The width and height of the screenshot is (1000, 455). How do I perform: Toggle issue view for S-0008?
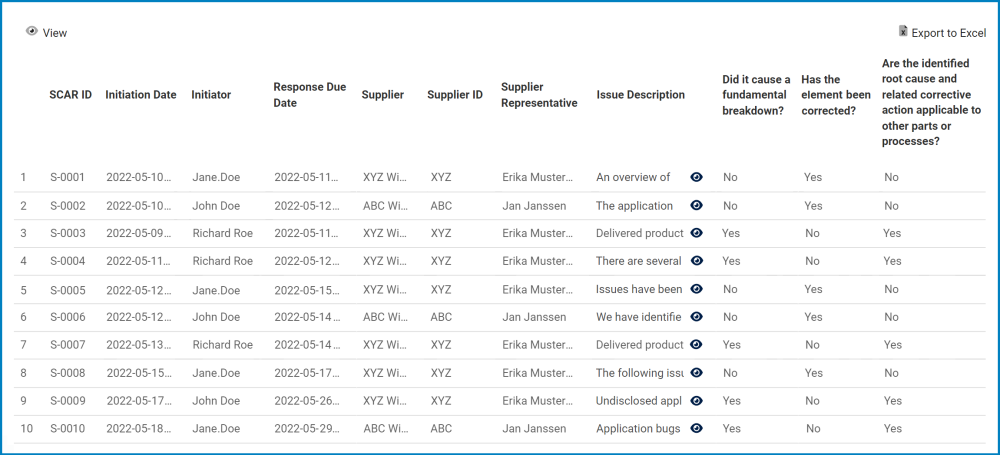(x=697, y=373)
